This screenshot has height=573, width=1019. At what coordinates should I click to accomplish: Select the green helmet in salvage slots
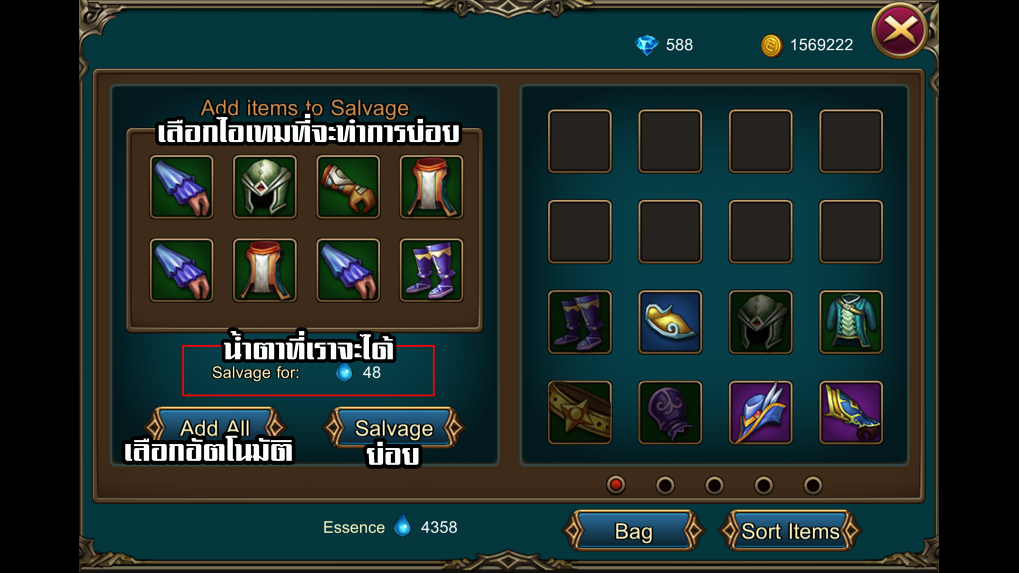(264, 187)
